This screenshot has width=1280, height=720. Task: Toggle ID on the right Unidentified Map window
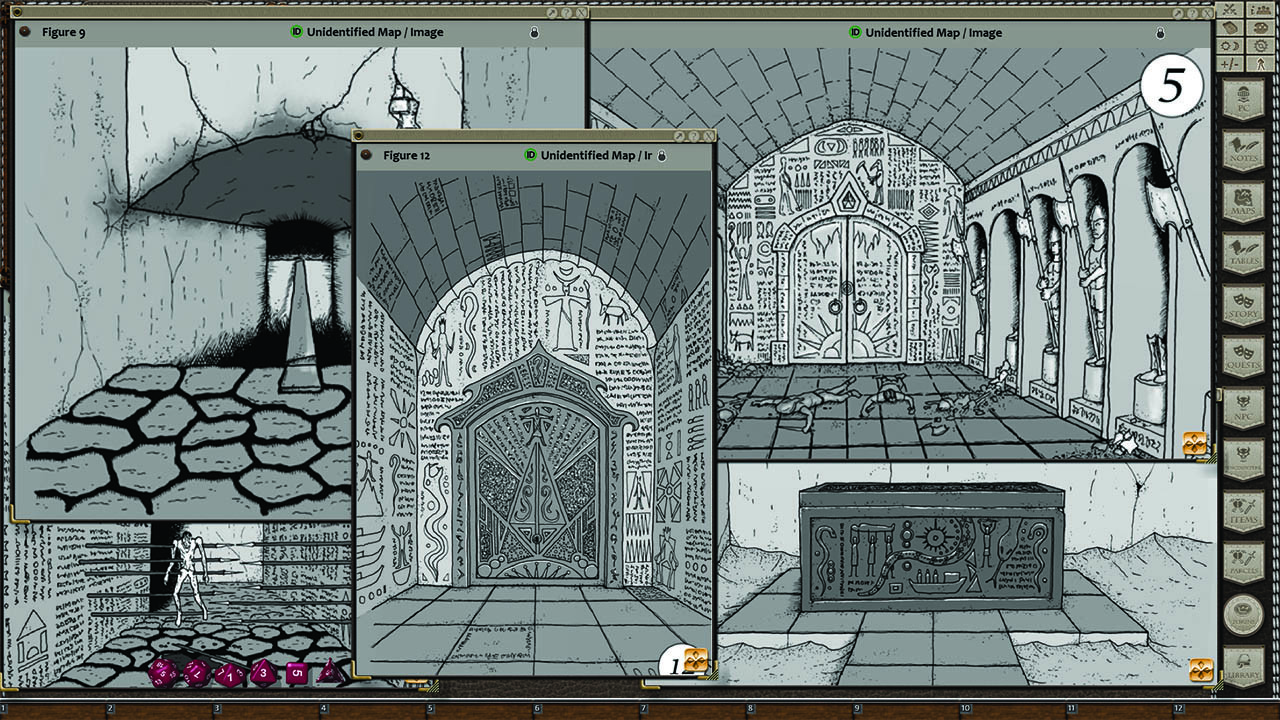coord(854,31)
